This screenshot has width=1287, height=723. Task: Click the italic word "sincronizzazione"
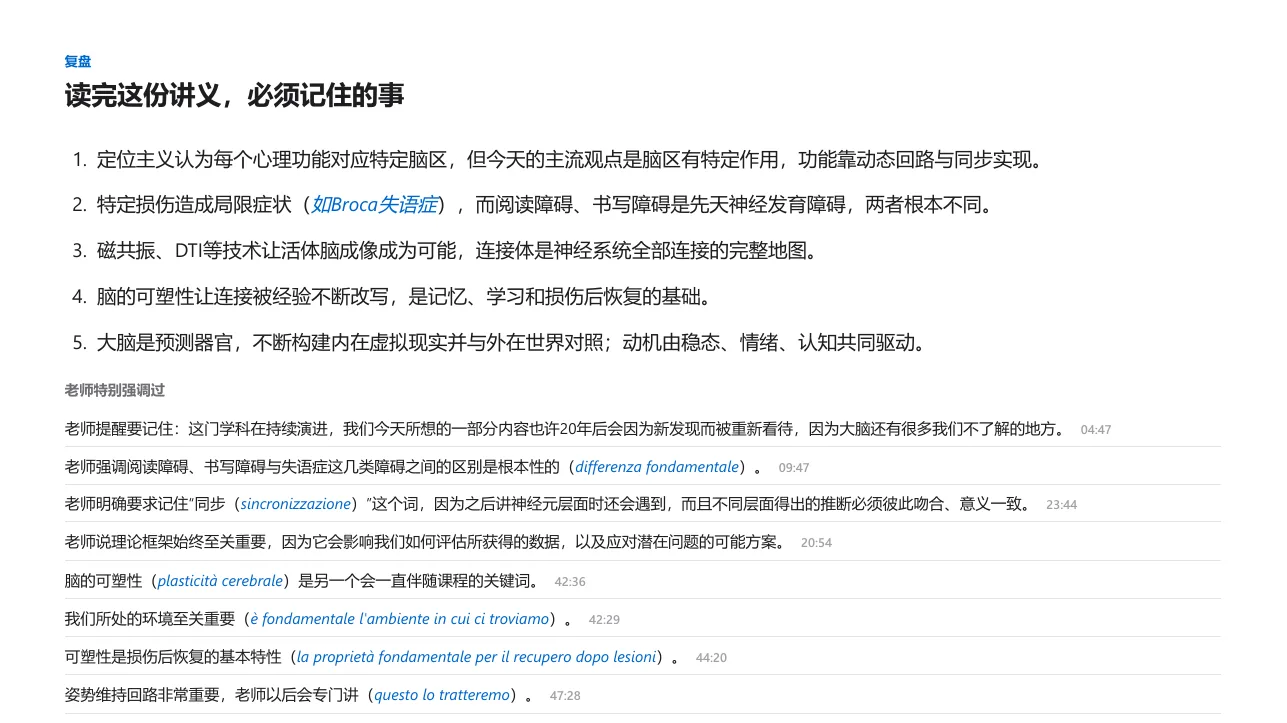coord(296,504)
